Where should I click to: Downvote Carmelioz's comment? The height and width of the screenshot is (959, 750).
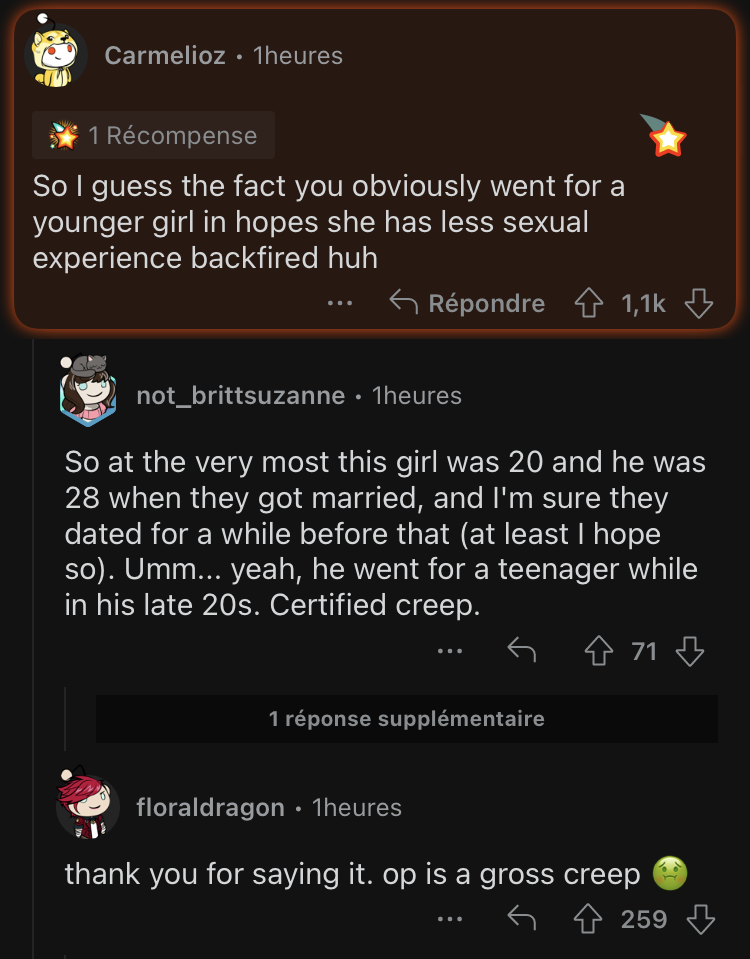[x=699, y=303]
